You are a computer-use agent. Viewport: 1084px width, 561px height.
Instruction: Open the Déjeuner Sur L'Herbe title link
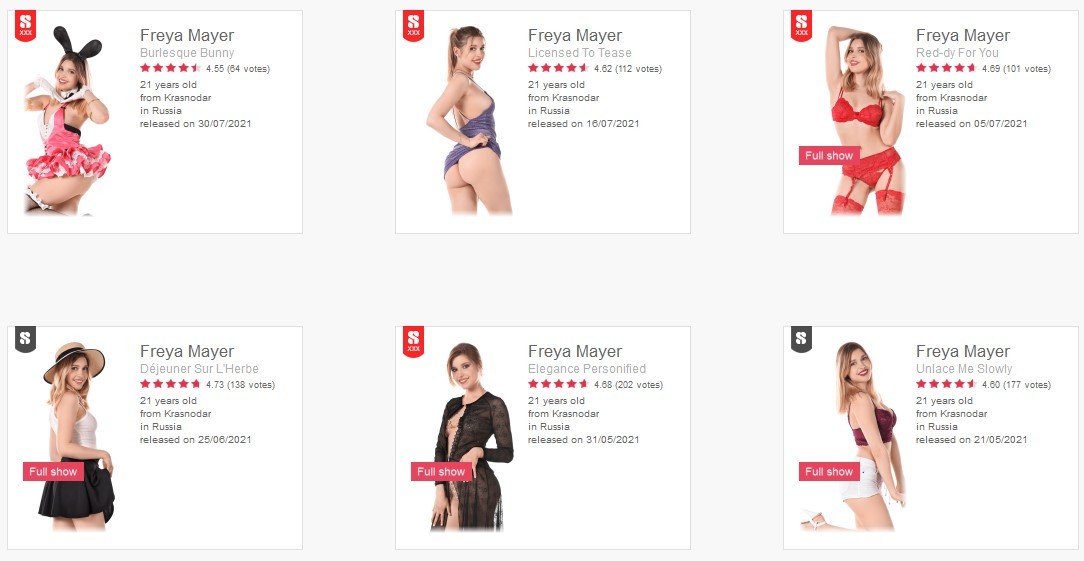199,369
